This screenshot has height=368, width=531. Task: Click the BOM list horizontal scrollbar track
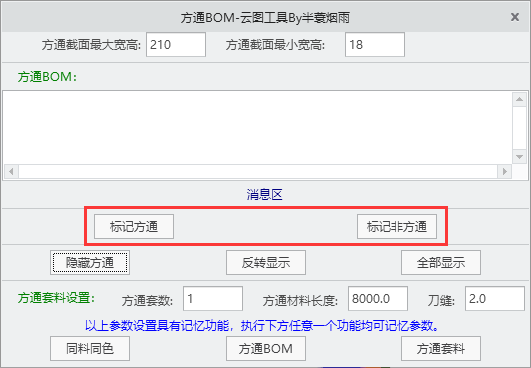[258, 171]
